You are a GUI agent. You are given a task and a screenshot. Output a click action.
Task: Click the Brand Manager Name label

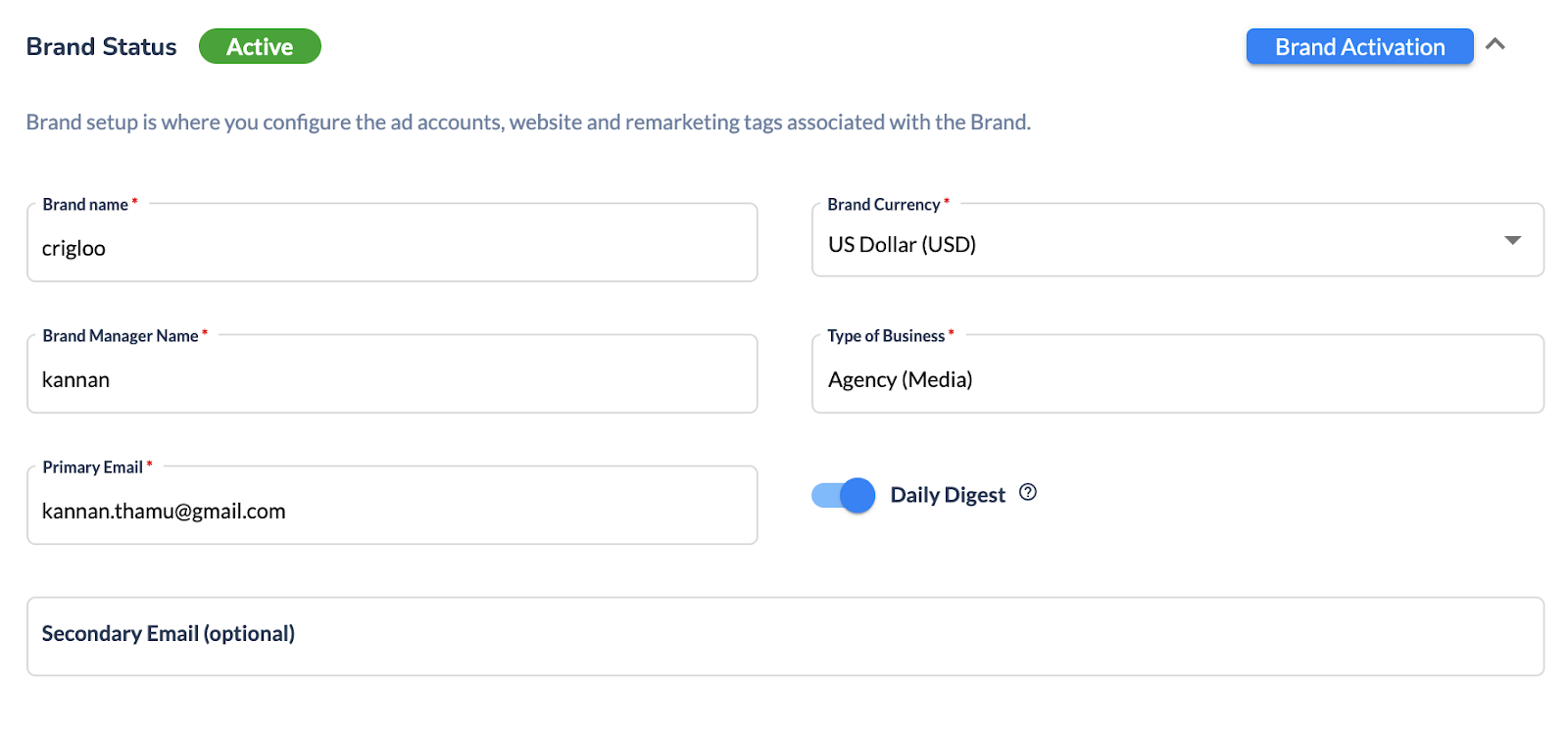(x=121, y=336)
